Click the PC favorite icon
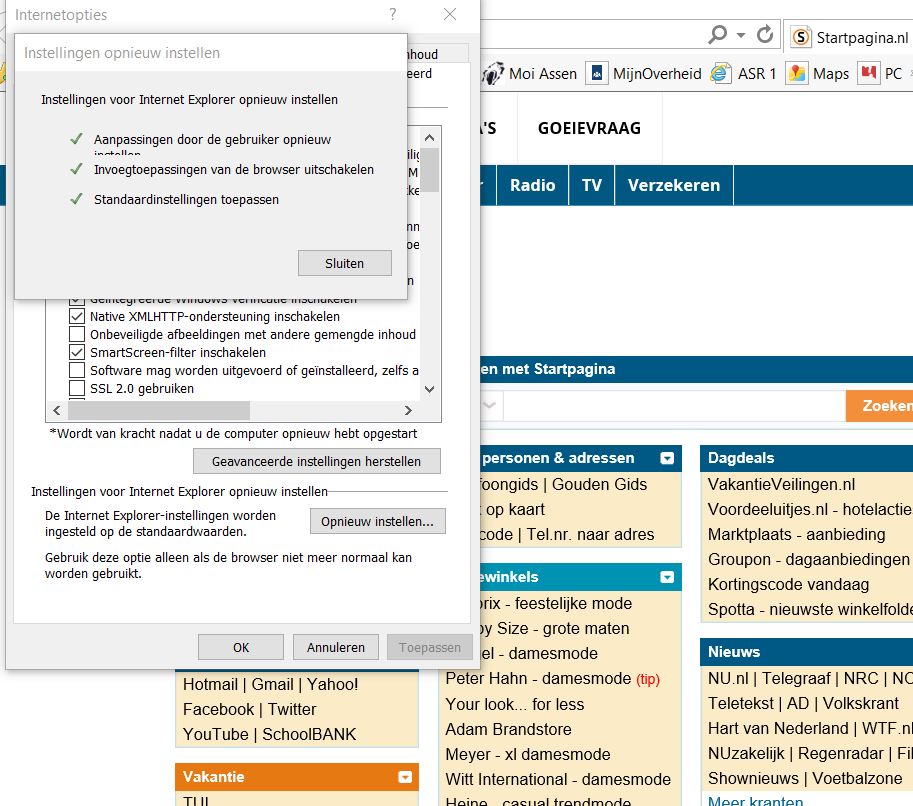 click(869, 73)
